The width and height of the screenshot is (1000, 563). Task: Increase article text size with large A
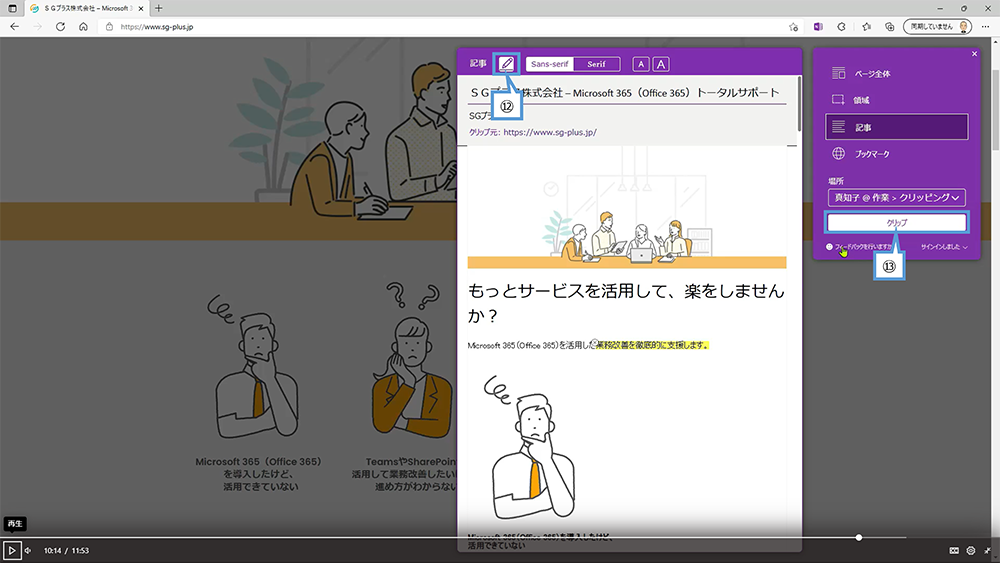click(661, 64)
